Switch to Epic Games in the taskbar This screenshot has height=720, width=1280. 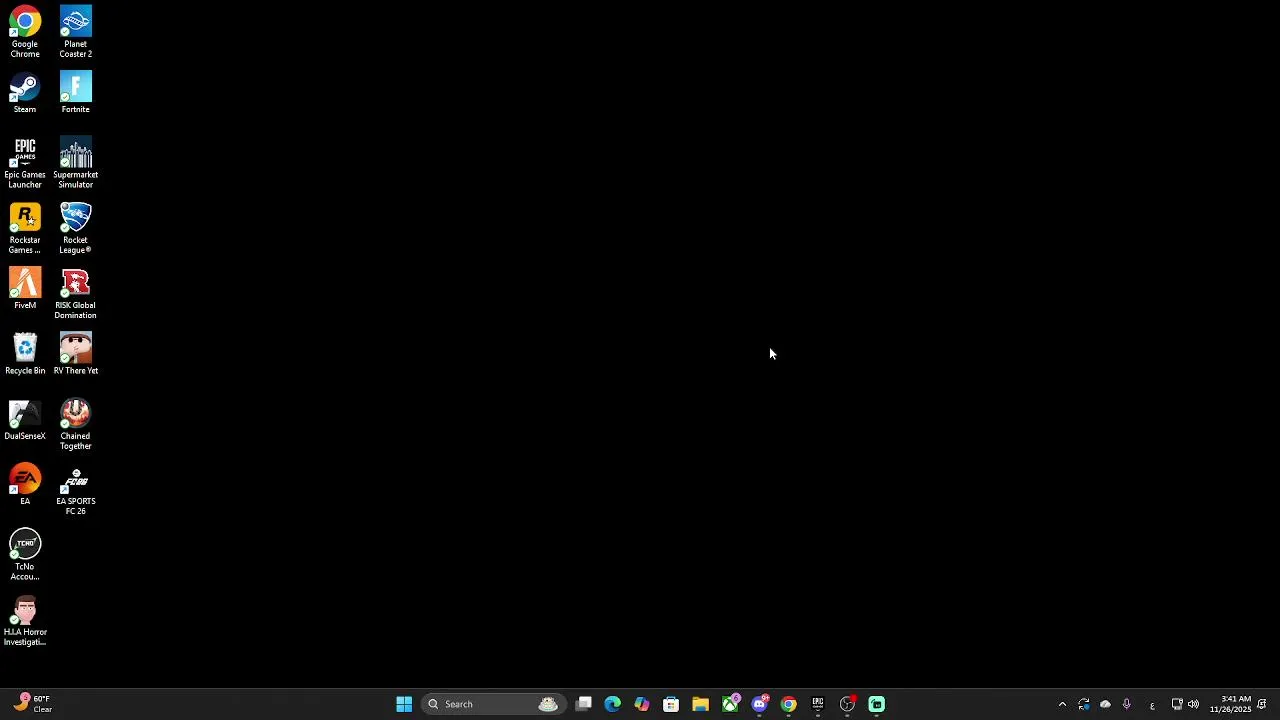817,704
